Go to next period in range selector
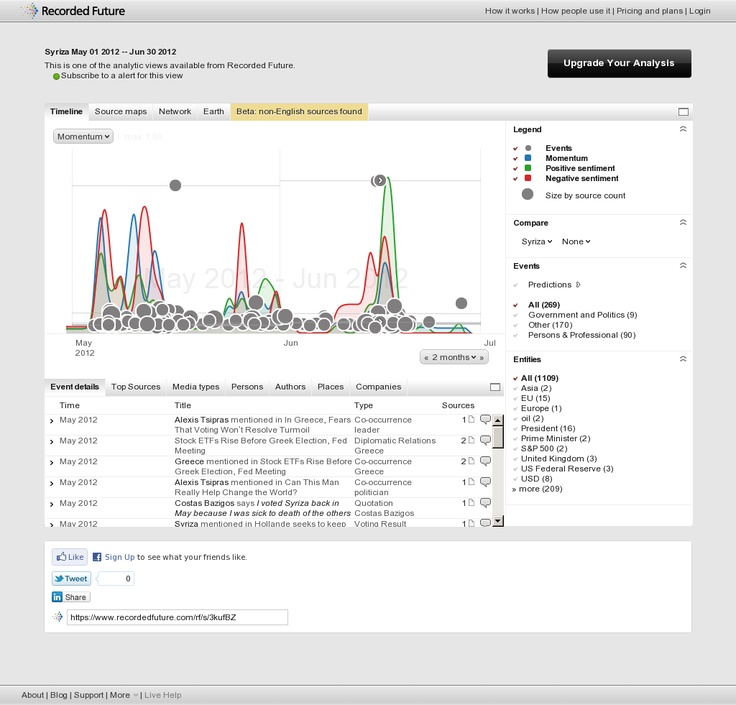 pyautogui.click(x=482, y=358)
